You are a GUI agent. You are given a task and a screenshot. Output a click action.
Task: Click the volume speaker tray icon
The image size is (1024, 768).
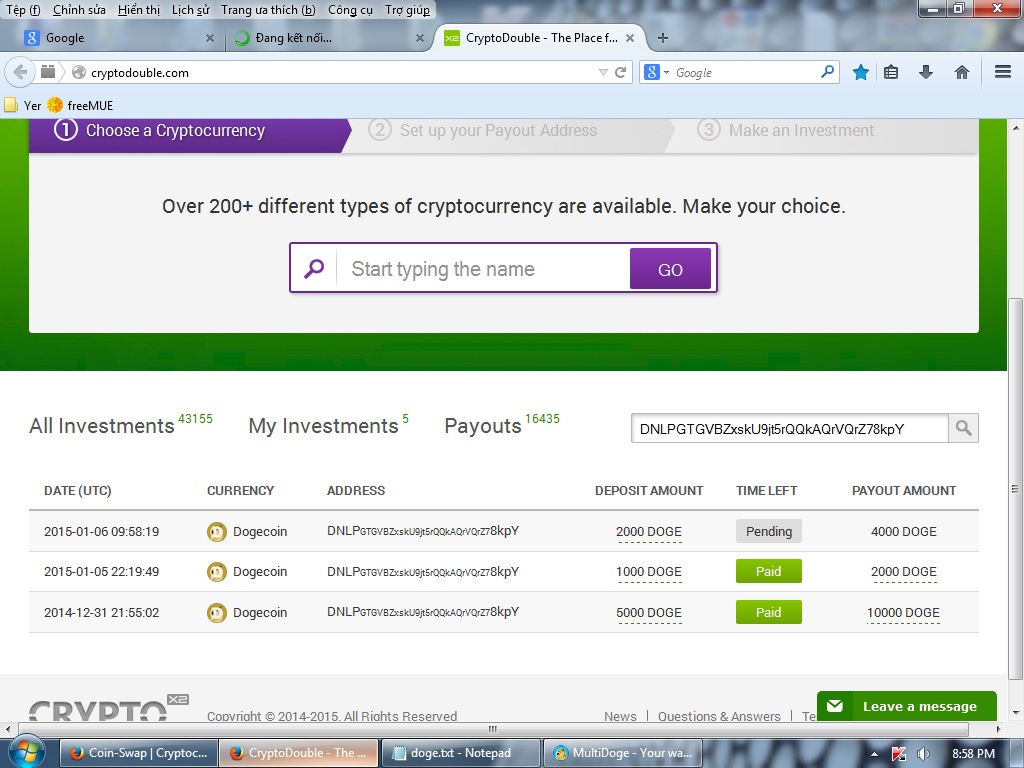923,754
